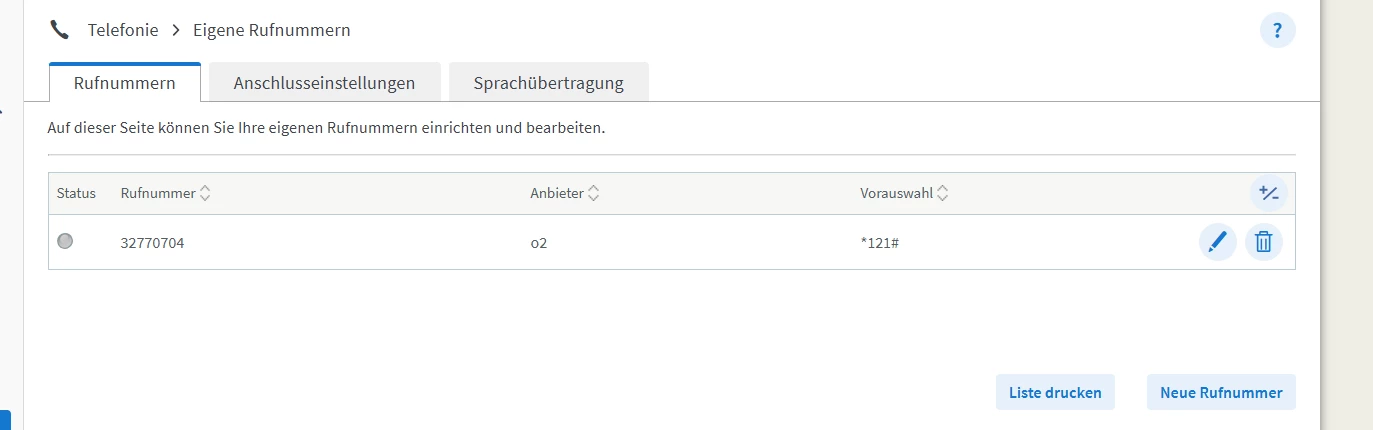Go to Telefonie in the breadcrumb
The height and width of the screenshot is (430, 1373).
tap(123, 30)
